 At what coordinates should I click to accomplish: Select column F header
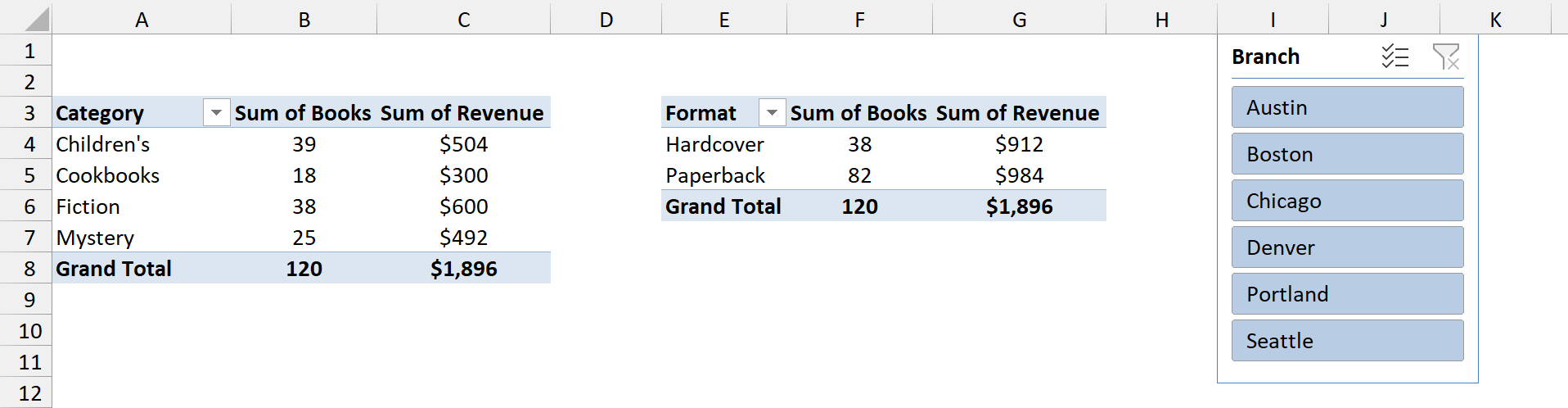click(859, 19)
